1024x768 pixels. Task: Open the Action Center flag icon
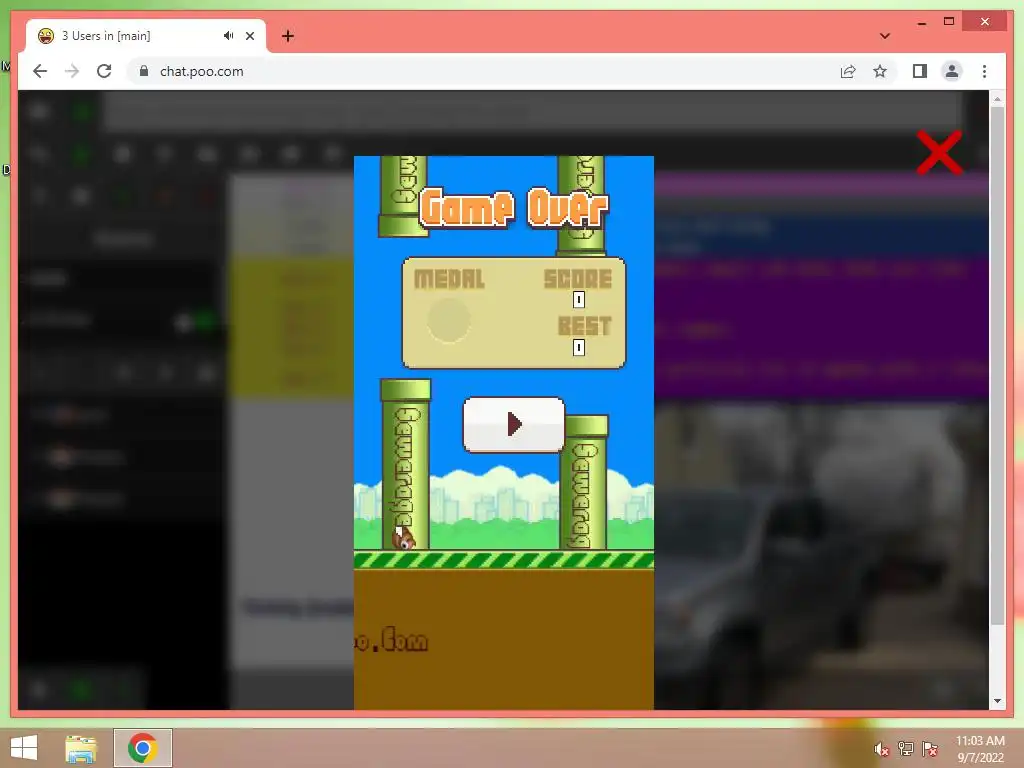pyautogui.click(x=930, y=749)
